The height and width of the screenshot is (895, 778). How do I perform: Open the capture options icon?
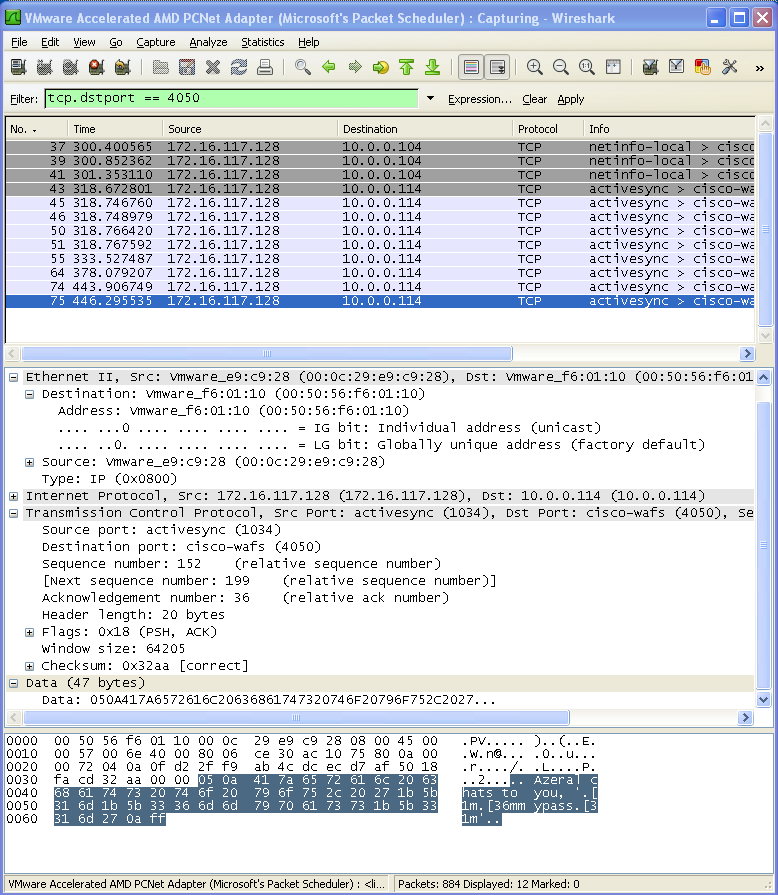[x=44, y=67]
